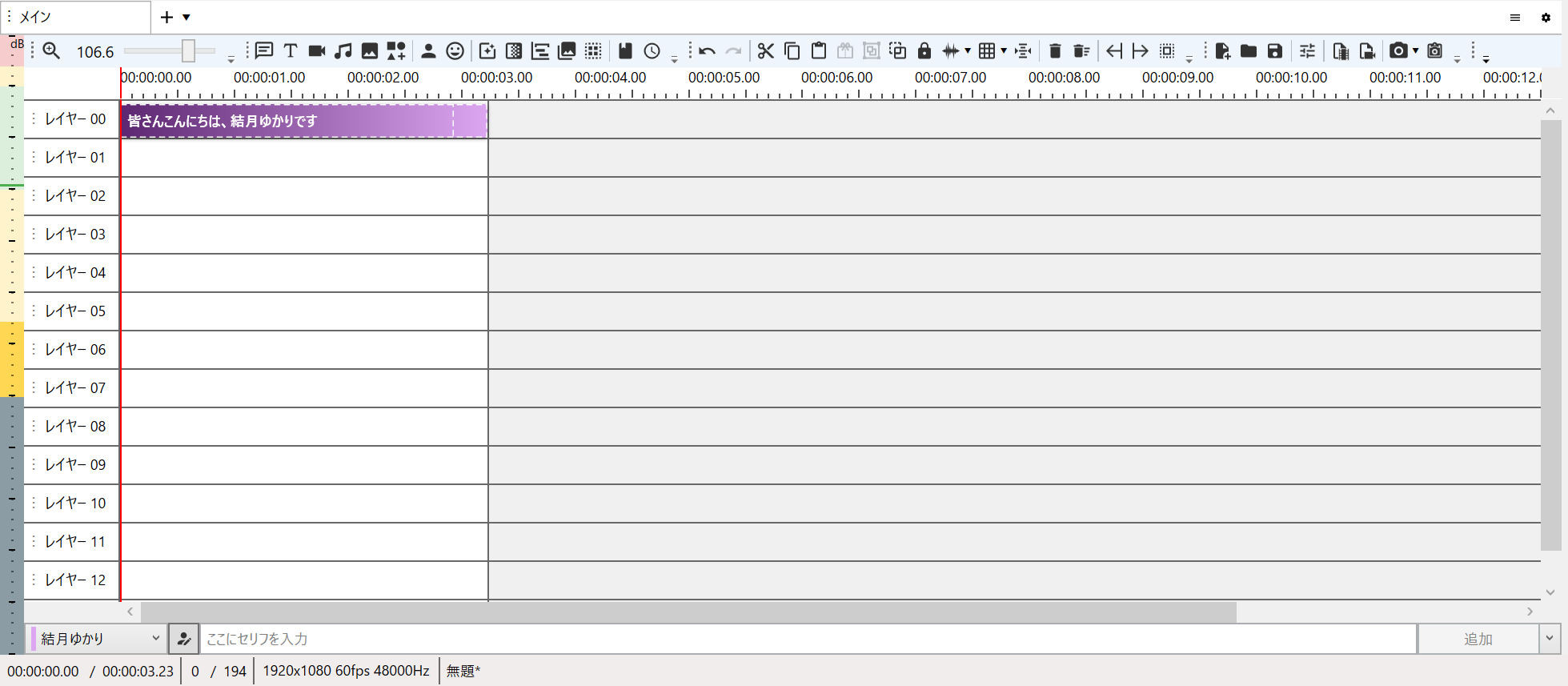The image size is (1568, 686).
Task: Click the timeline zoom slider thumb
Action: coord(188,51)
